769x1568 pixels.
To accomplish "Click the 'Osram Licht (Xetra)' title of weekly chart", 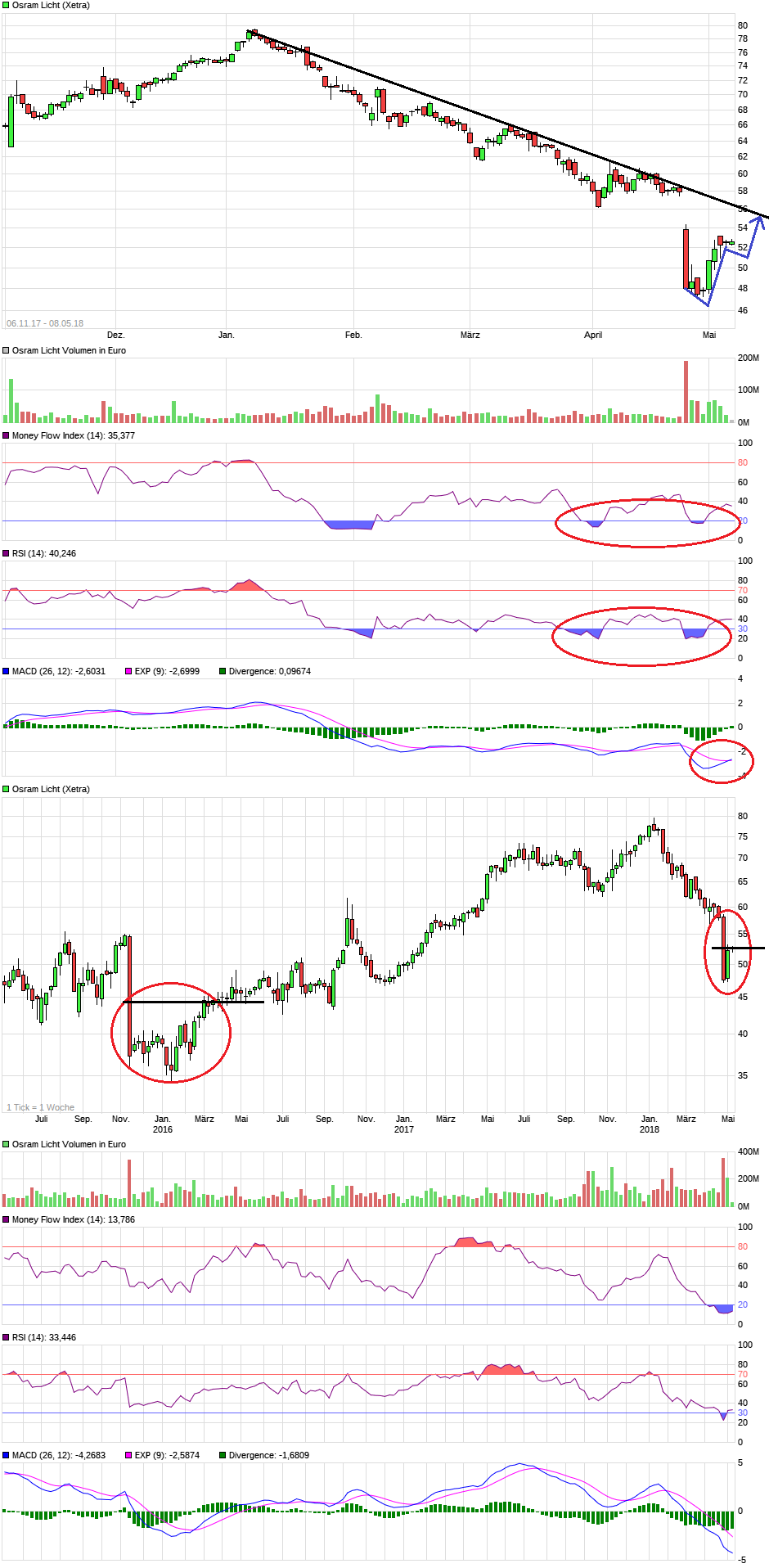I will pos(51,789).
